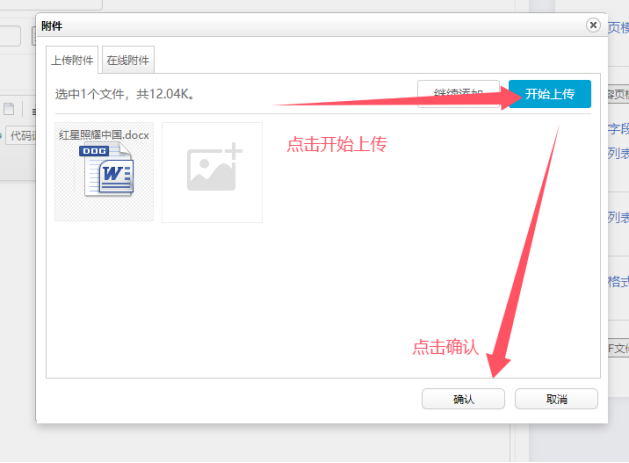
Task: Click the empty input field behind the dialog
Action: click(10, 36)
